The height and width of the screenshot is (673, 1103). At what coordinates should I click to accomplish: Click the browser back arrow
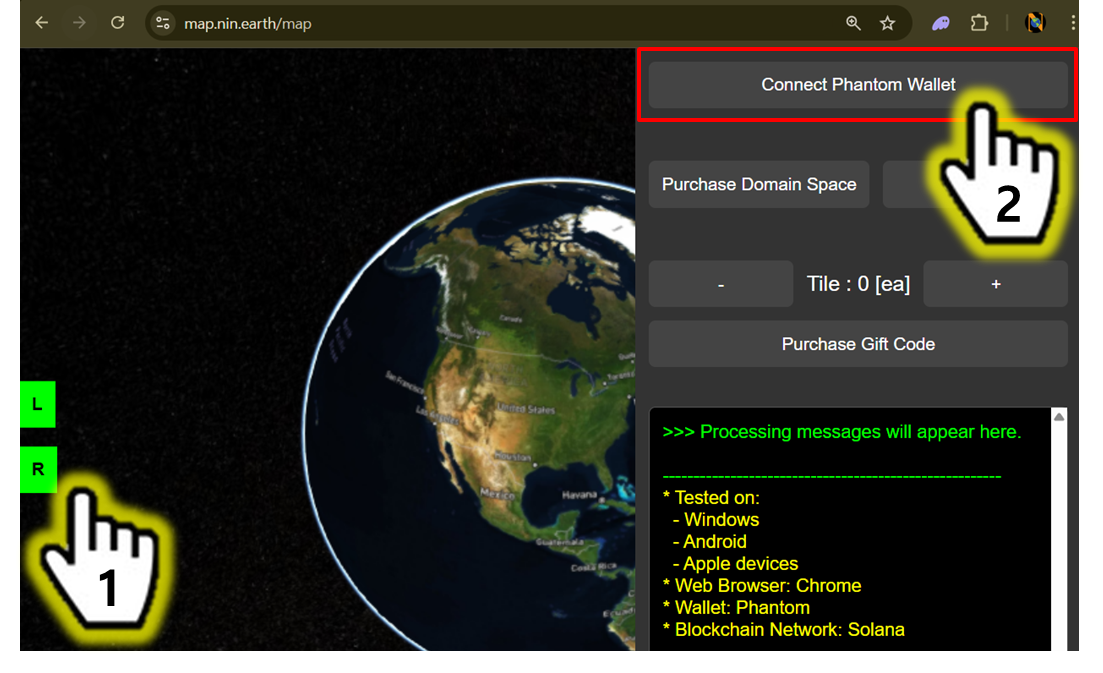42,23
